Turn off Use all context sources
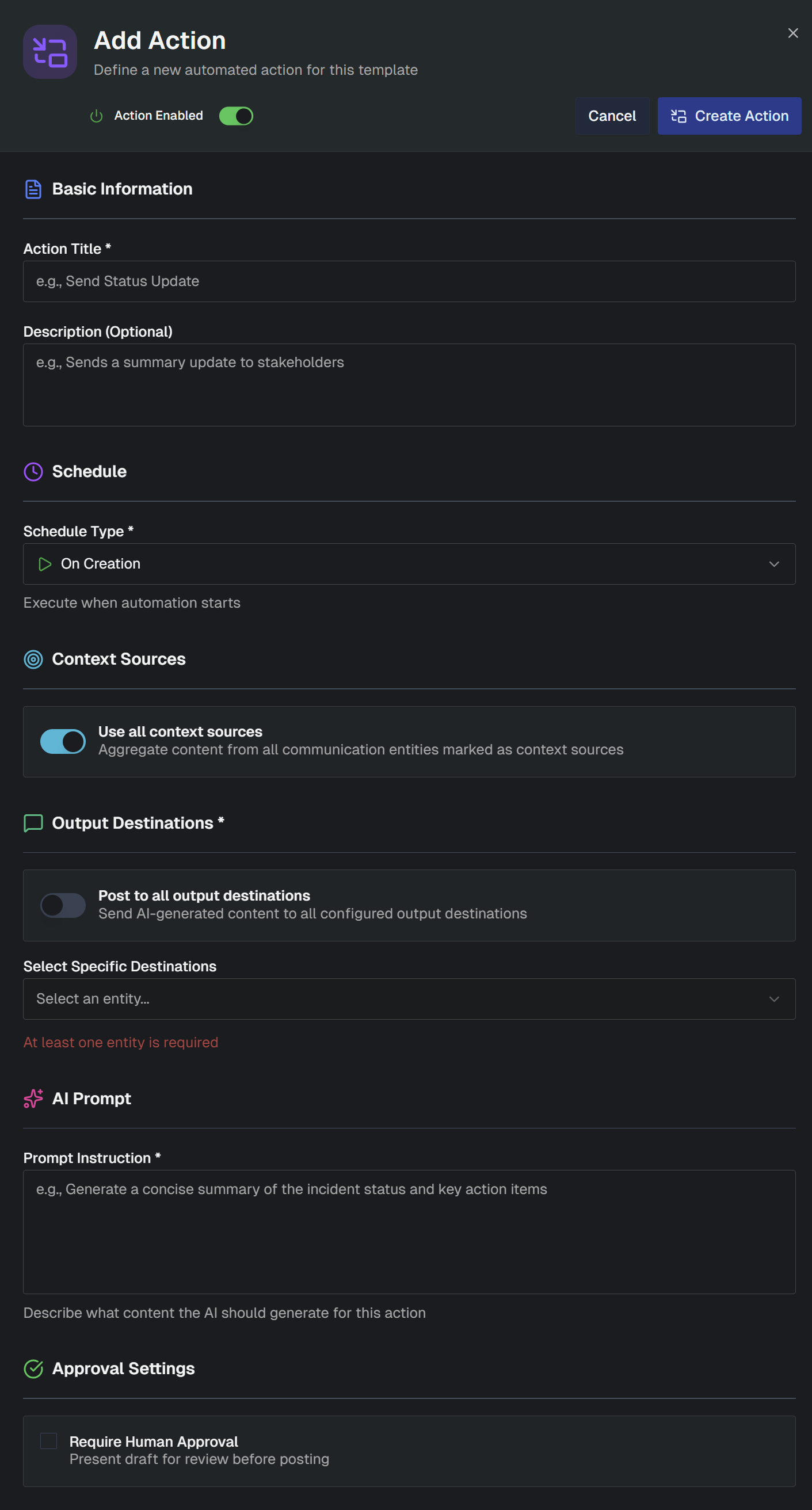 pyautogui.click(x=63, y=741)
